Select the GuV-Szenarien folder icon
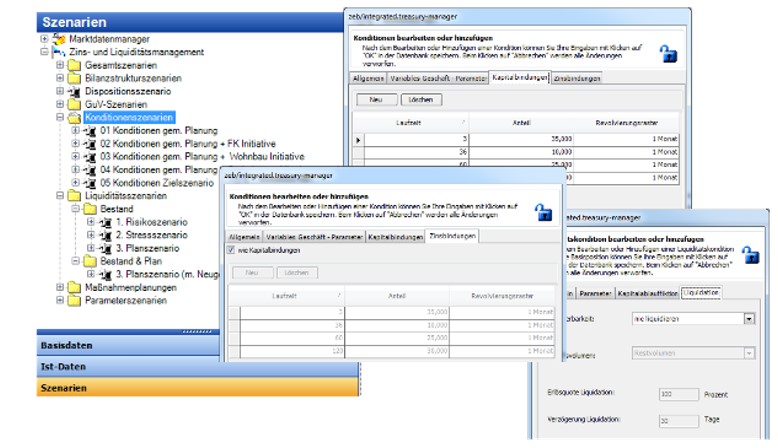Viewport: 778px width, 448px height. pyautogui.click(x=74, y=104)
